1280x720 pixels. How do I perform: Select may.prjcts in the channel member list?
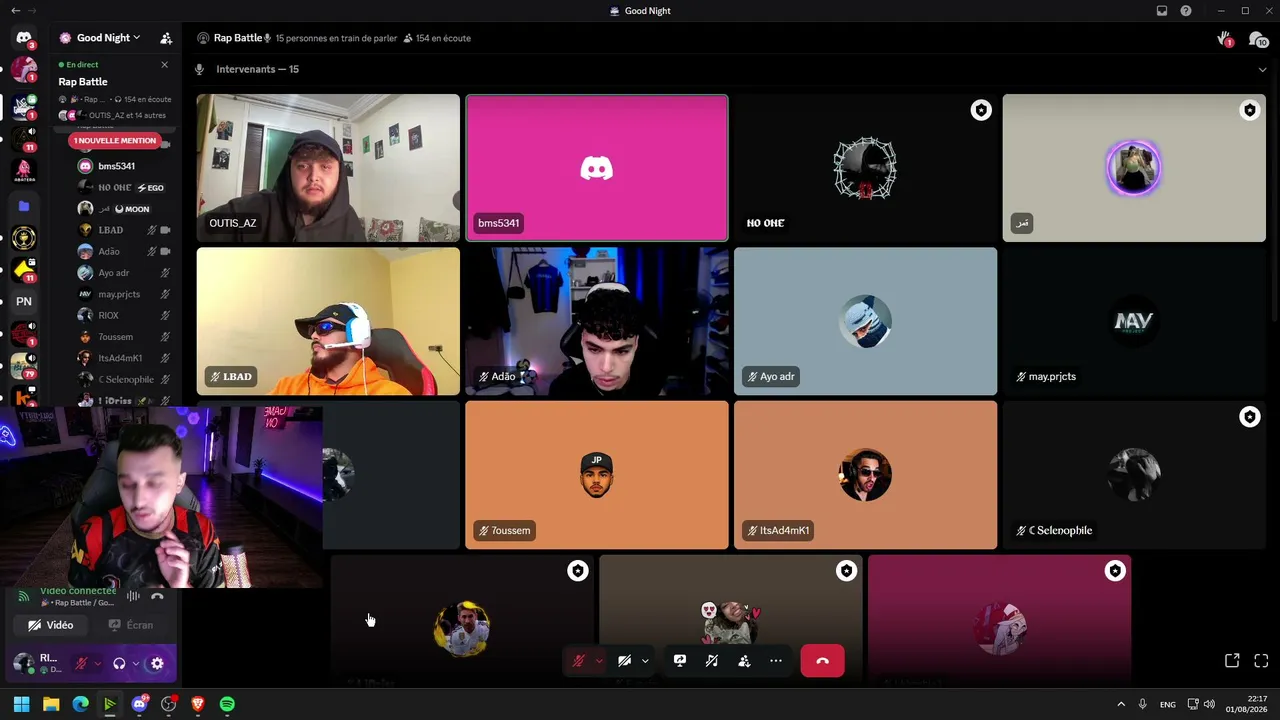[x=123, y=294]
